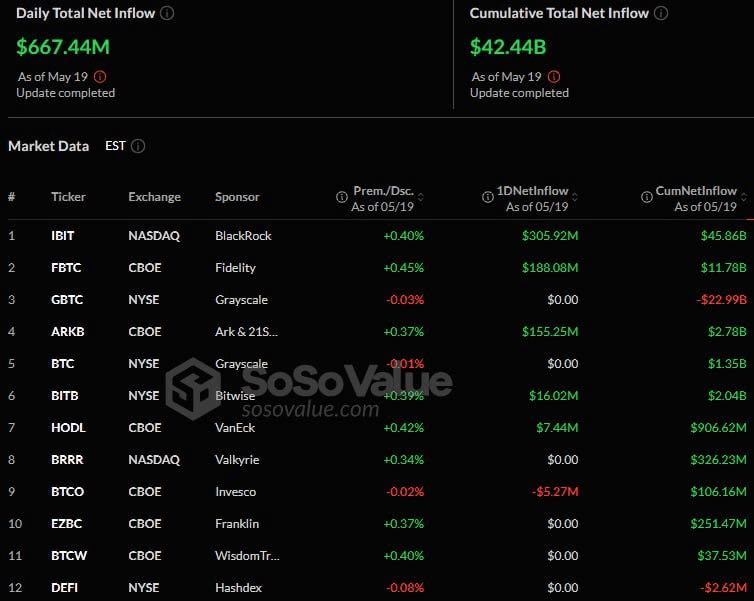
Task: Click FBTC's +0.45% premium value
Action: click(x=403, y=267)
